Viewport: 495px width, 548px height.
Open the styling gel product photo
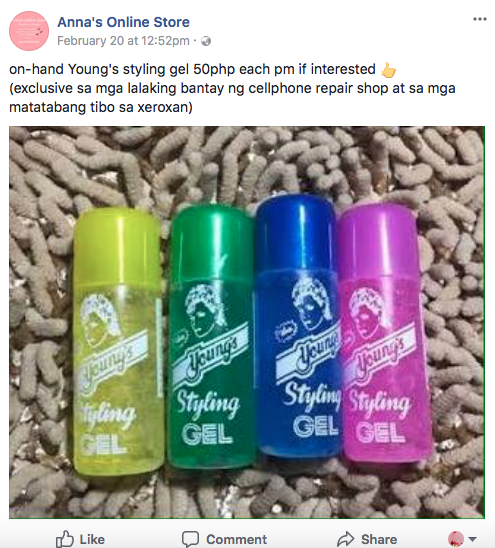coord(247,322)
